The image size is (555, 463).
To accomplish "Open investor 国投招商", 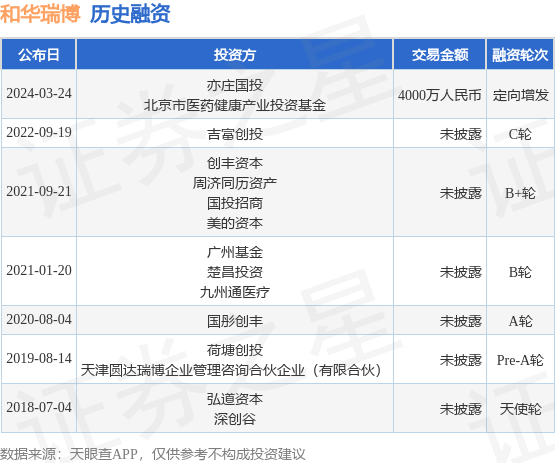I will pyautogui.click(x=235, y=203).
